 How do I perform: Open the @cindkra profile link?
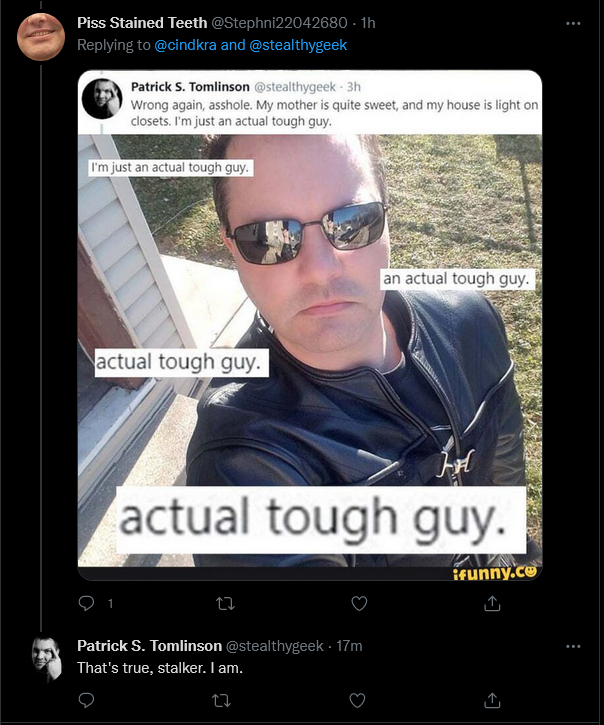click(185, 45)
